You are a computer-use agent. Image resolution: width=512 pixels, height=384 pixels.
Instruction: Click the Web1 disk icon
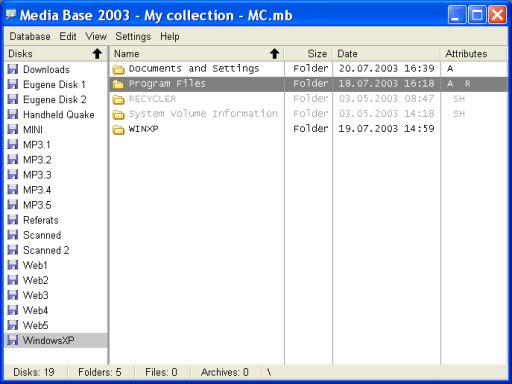point(13,265)
